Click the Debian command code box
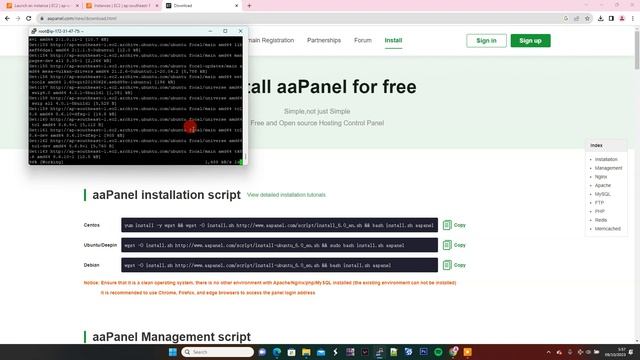This screenshot has height=360, width=640. point(280,265)
